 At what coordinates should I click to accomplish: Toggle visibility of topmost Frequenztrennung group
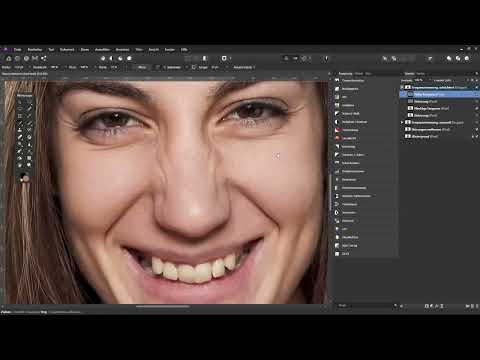[x=476, y=88]
